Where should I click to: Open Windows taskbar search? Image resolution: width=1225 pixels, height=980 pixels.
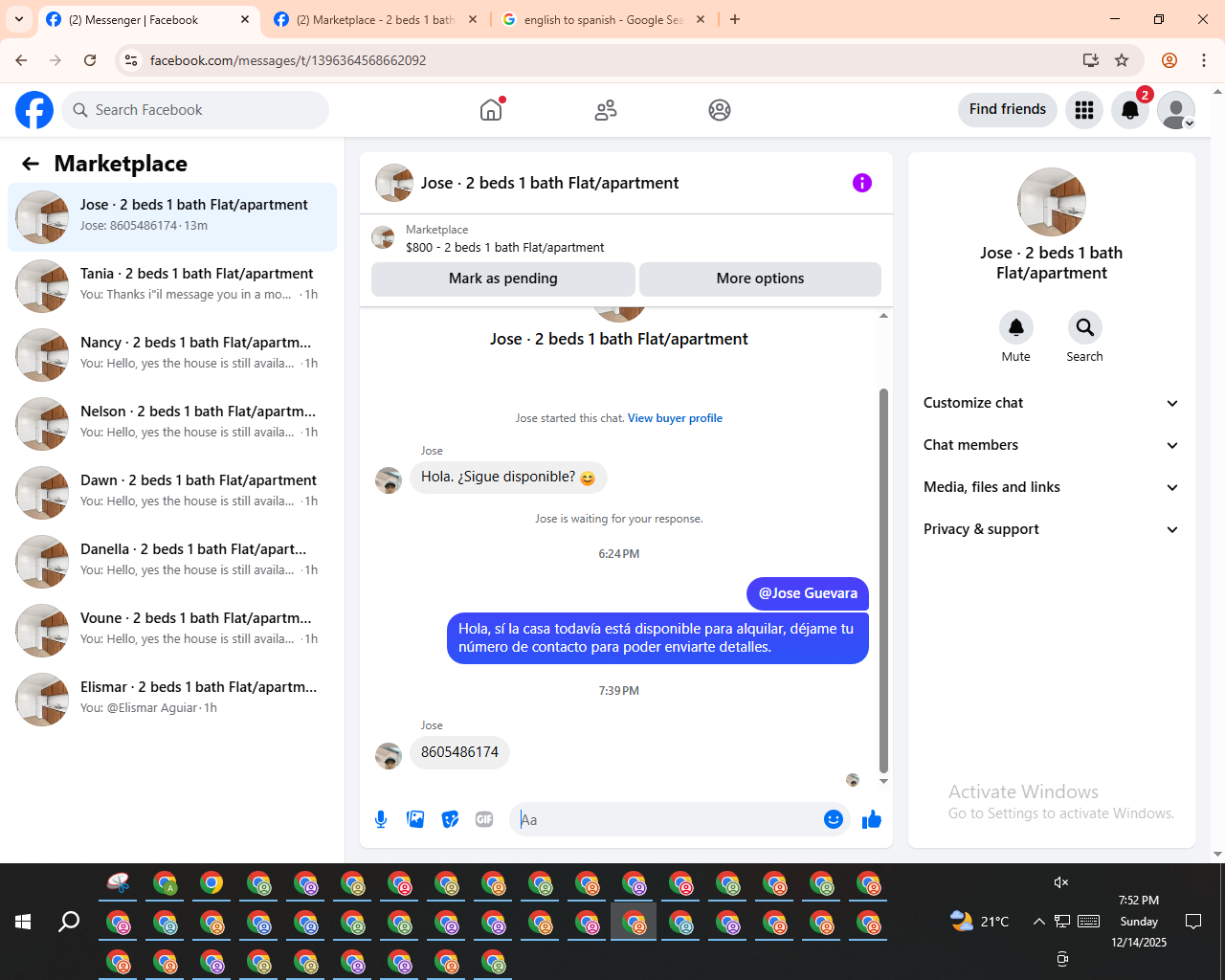click(x=69, y=922)
